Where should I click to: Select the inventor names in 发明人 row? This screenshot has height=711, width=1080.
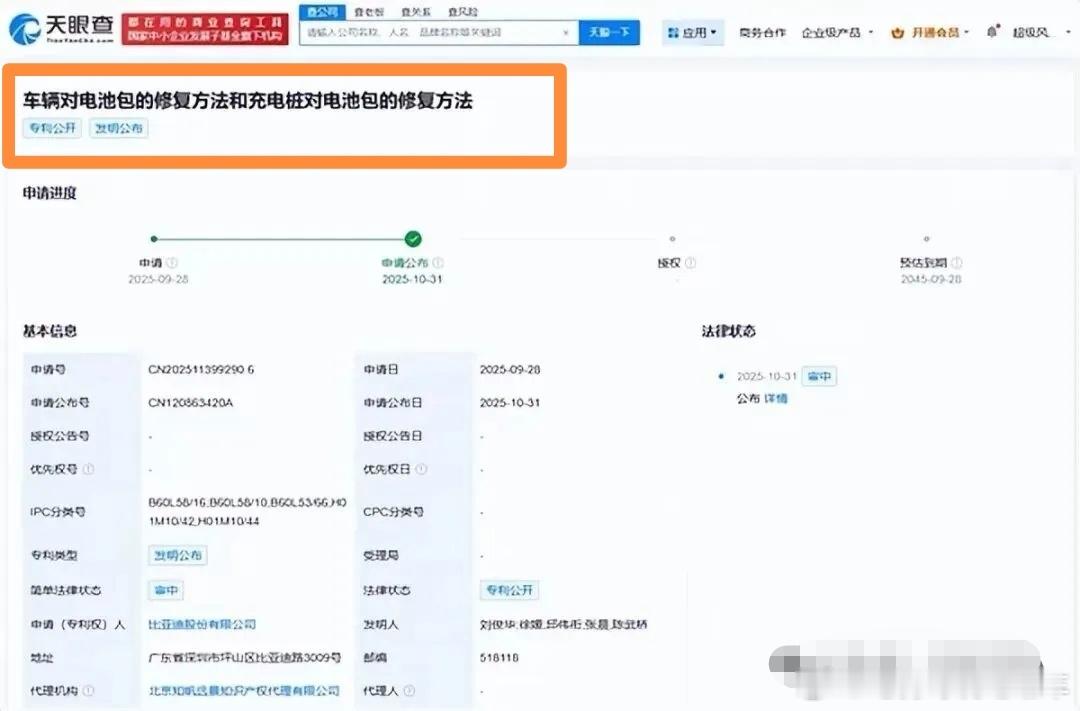coord(563,624)
